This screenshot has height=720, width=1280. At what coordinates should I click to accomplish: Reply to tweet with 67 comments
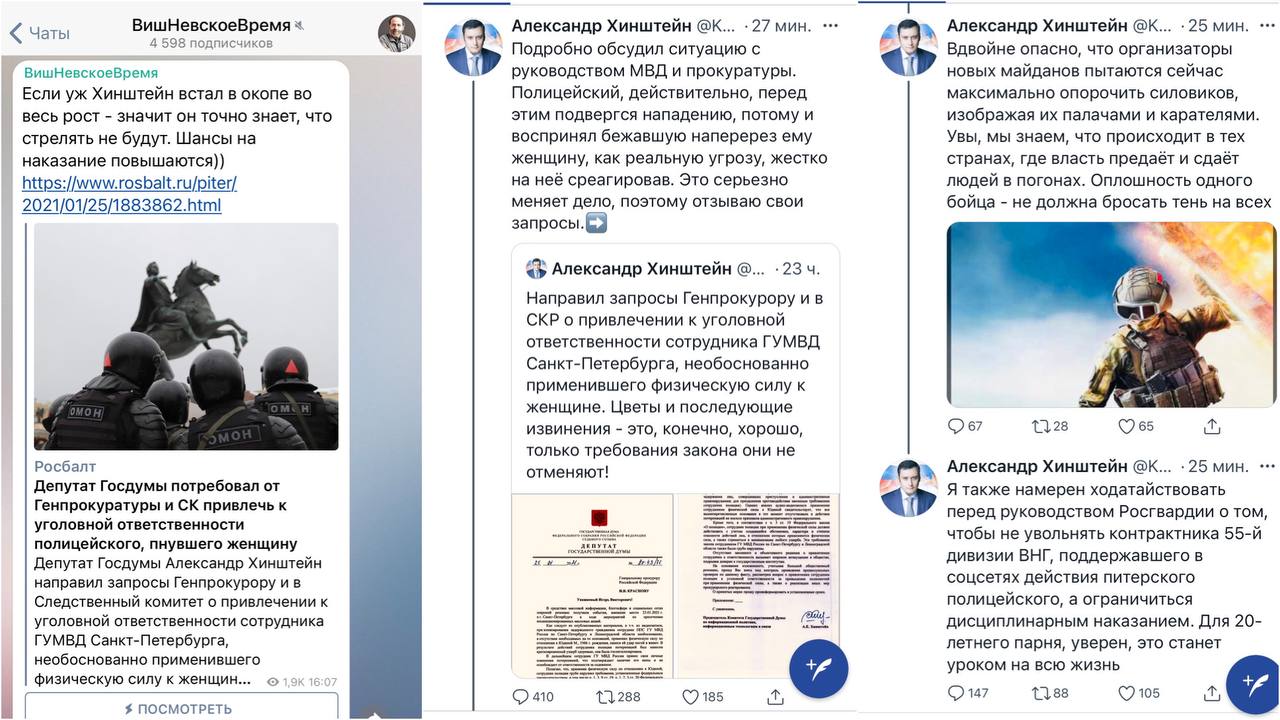(x=965, y=426)
